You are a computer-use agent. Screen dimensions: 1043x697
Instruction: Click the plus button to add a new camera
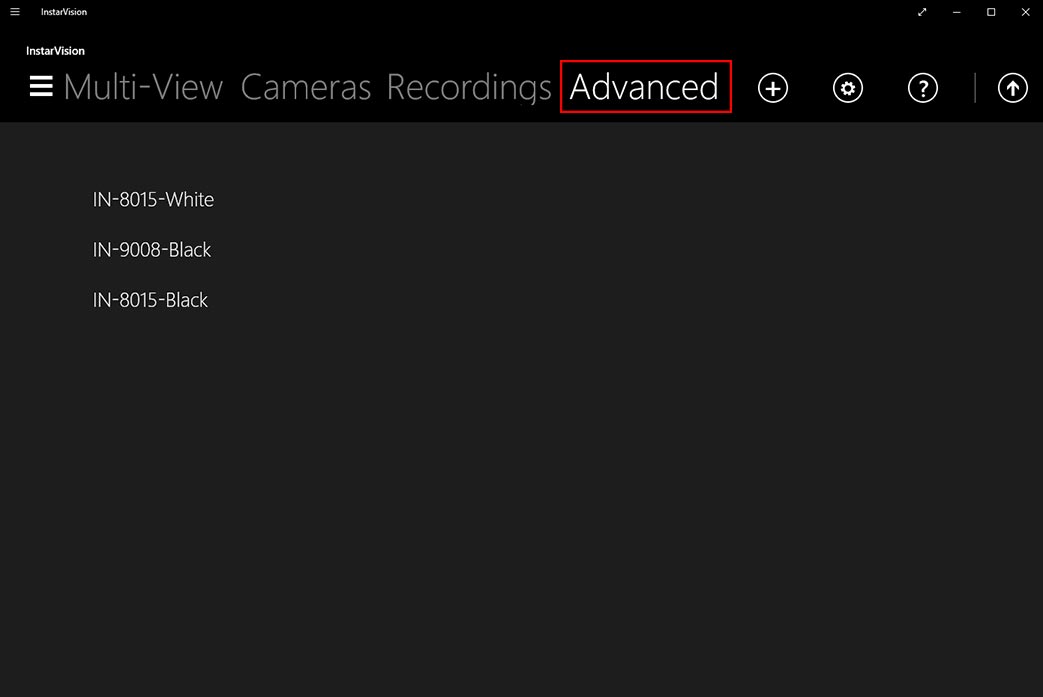tap(772, 87)
